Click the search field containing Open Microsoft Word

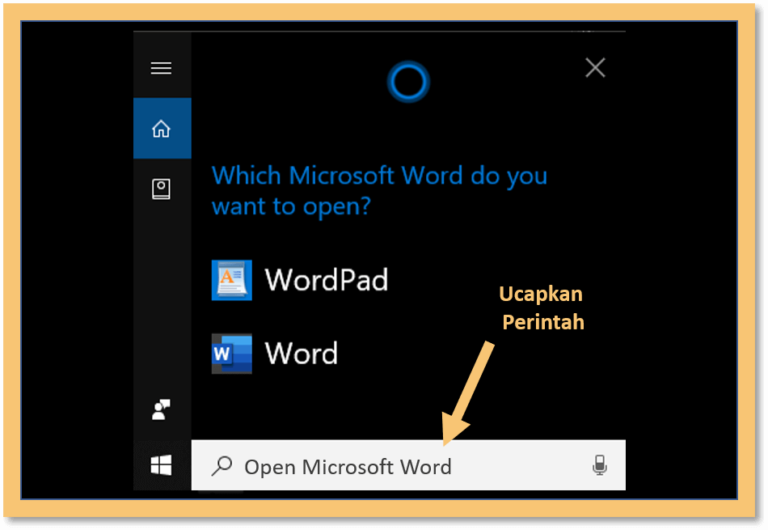pyautogui.click(x=408, y=465)
